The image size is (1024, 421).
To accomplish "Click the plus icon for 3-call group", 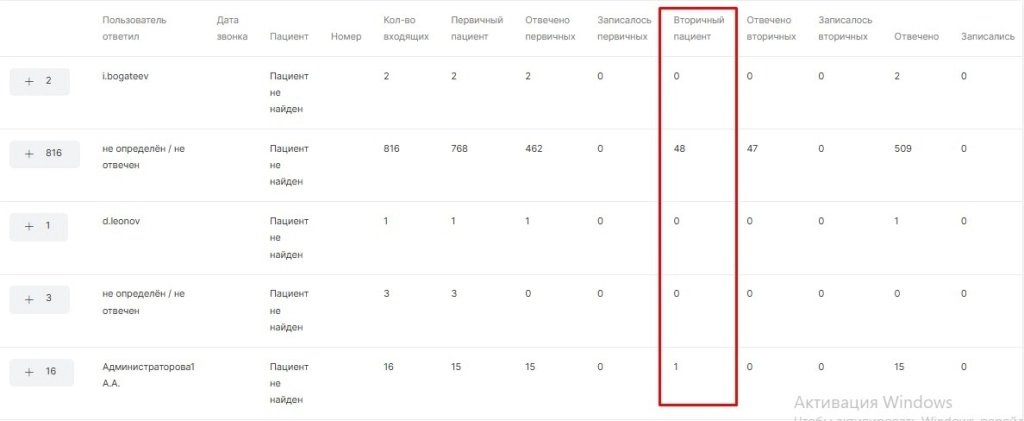I will coord(39,299).
